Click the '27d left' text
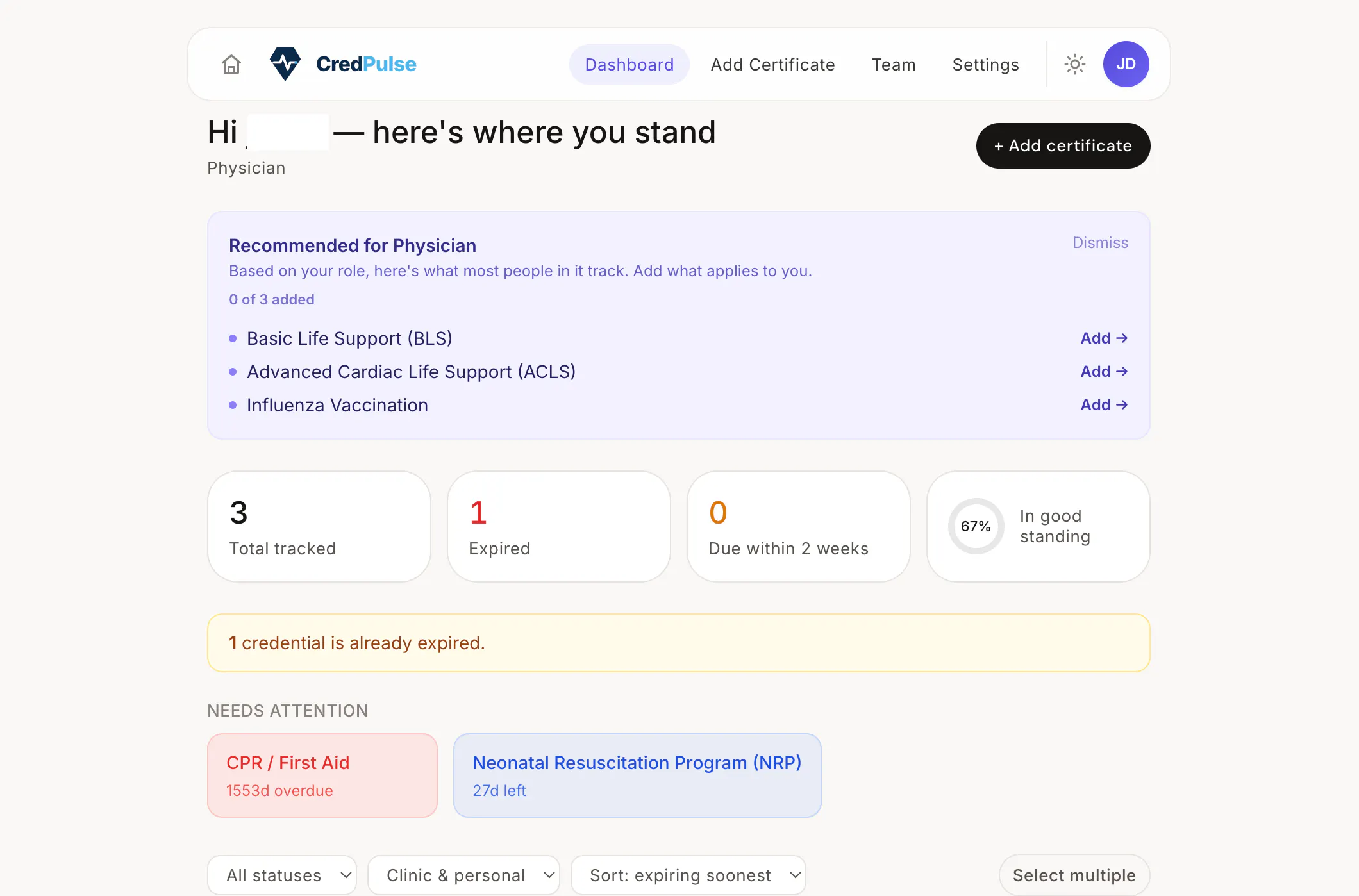Viewport: 1359px width, 896px height. click(499, 791)
